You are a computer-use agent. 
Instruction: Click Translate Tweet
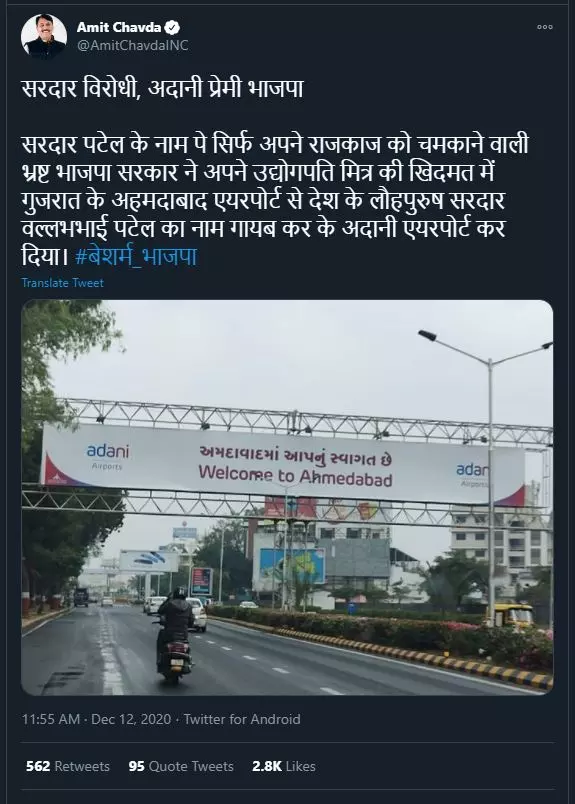pyautogui.click(x=63, y=283)
